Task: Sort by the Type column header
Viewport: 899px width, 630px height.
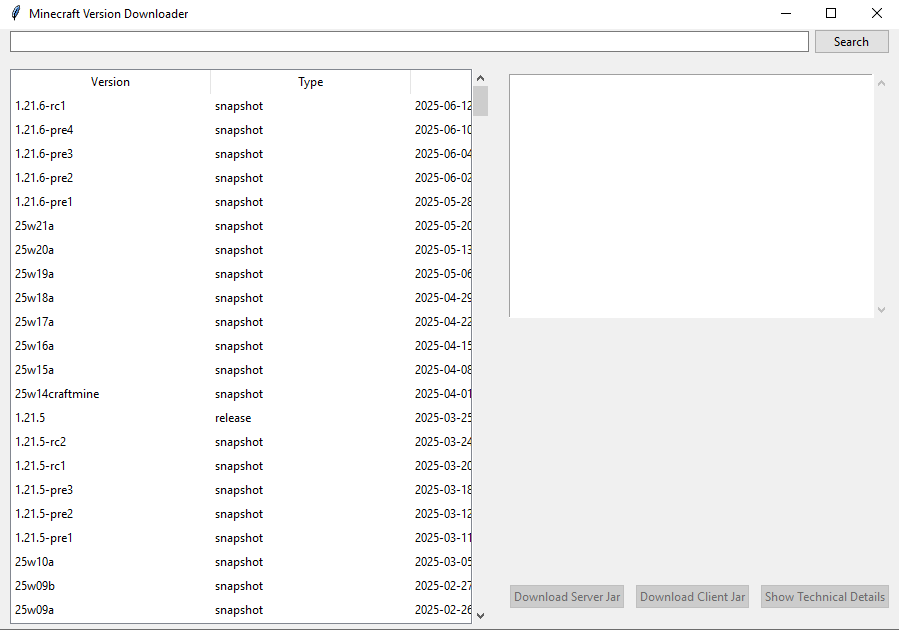Action: [x=310, y=82]
